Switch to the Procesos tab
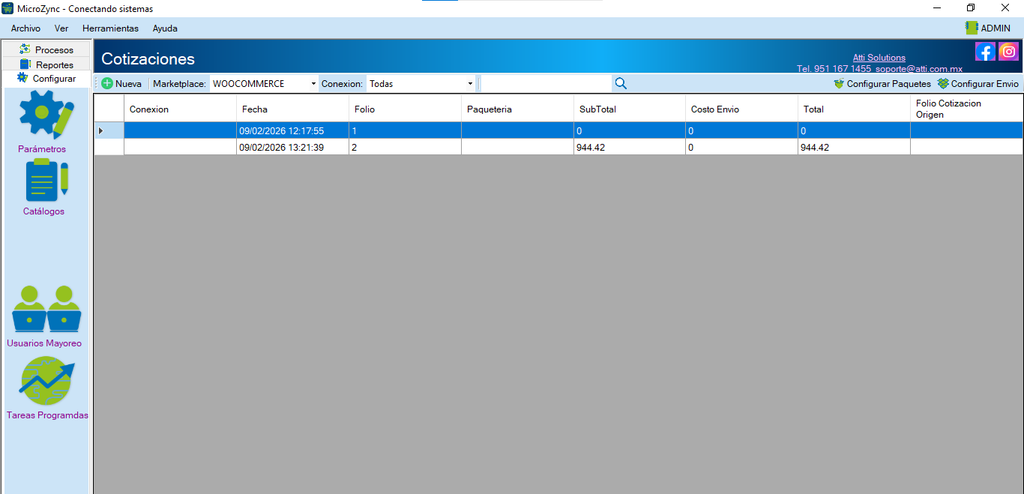Screen dimensions: 1024x494 (x=47, y=50)
